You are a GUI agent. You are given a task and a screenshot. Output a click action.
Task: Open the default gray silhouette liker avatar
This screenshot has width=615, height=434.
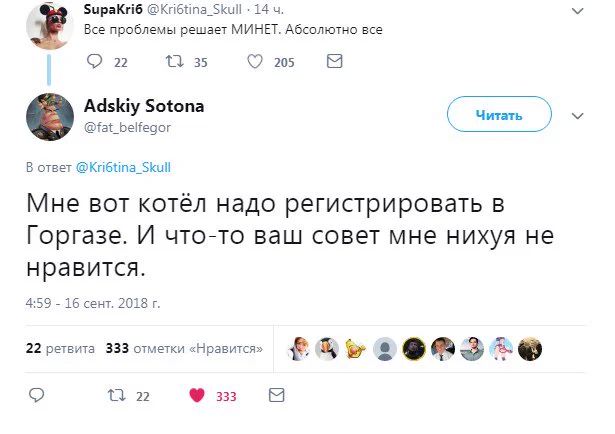pyautogui.click(x=385, y=349)
